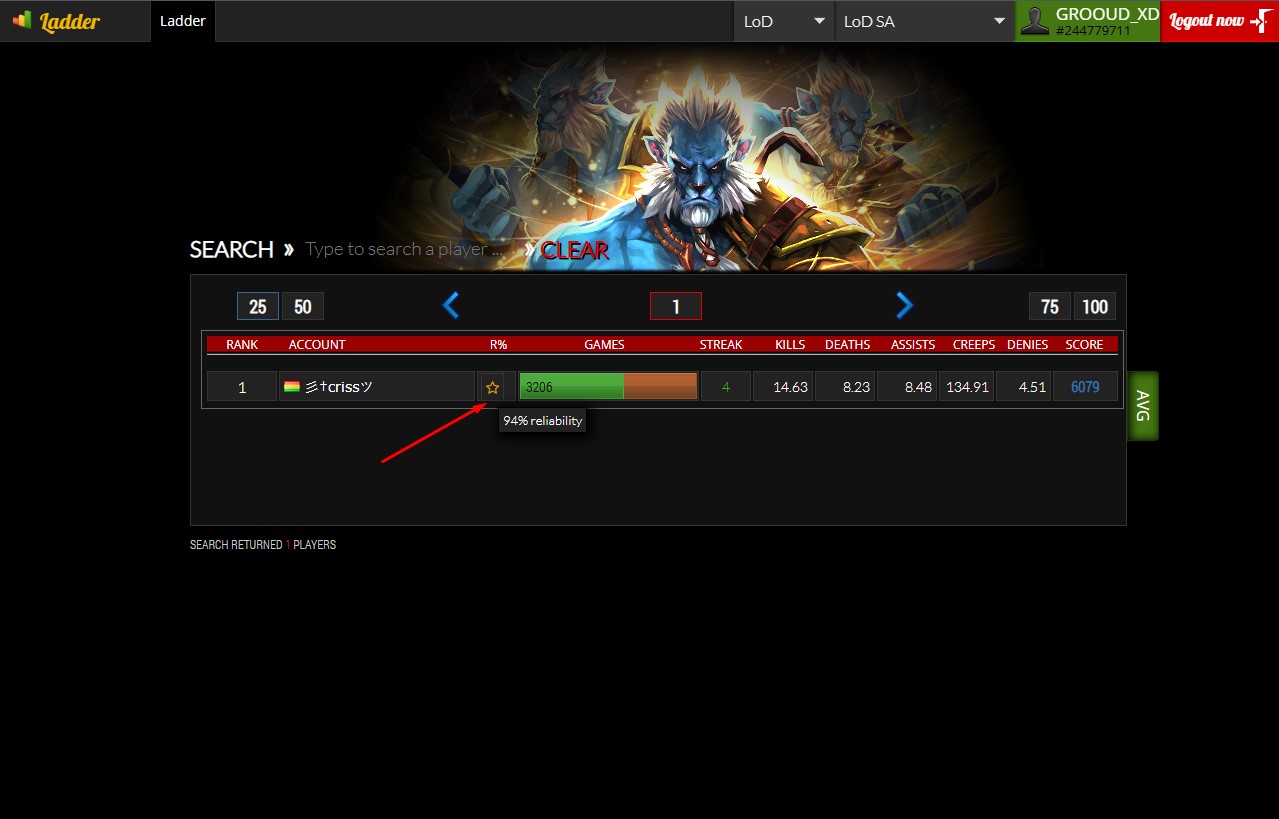The height and width of the screenshot is (819, 1279).
Task: Click the deaths value 8.23
Action: pyautogui.click(x=845, y=386)
